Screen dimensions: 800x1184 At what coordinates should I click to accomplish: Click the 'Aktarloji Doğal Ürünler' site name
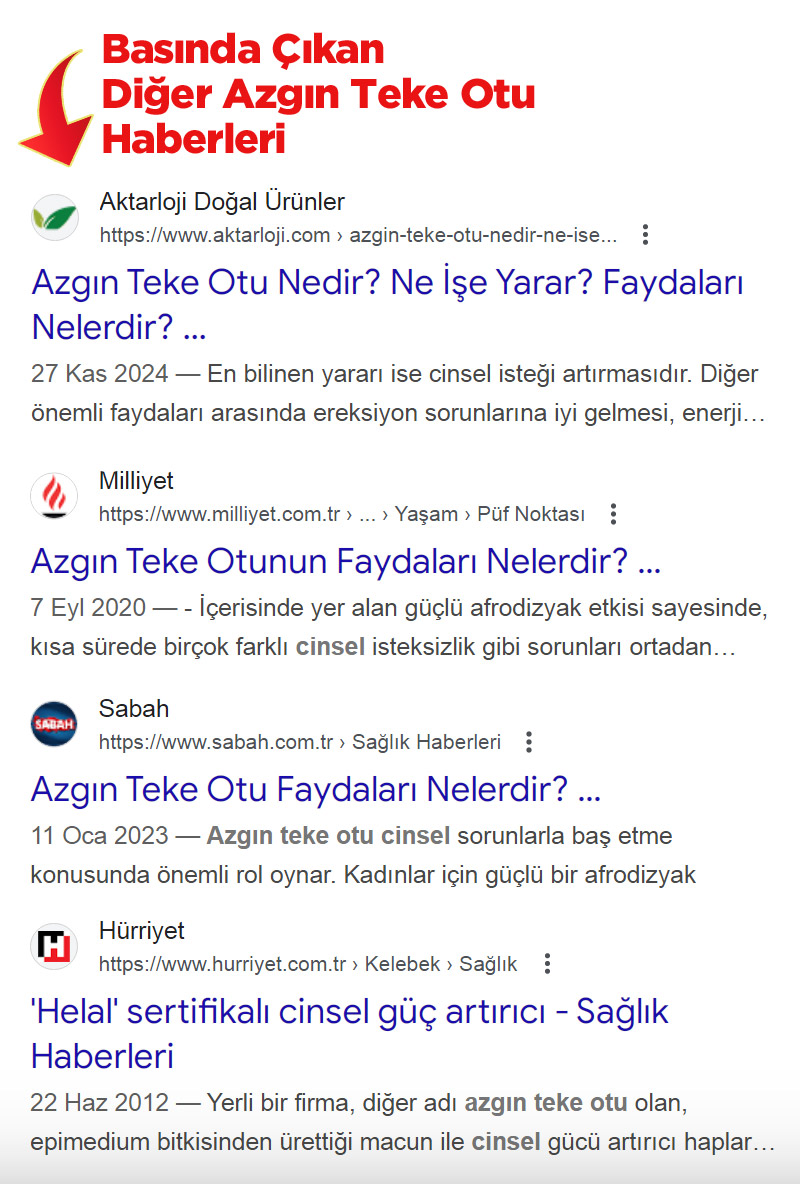222,202
